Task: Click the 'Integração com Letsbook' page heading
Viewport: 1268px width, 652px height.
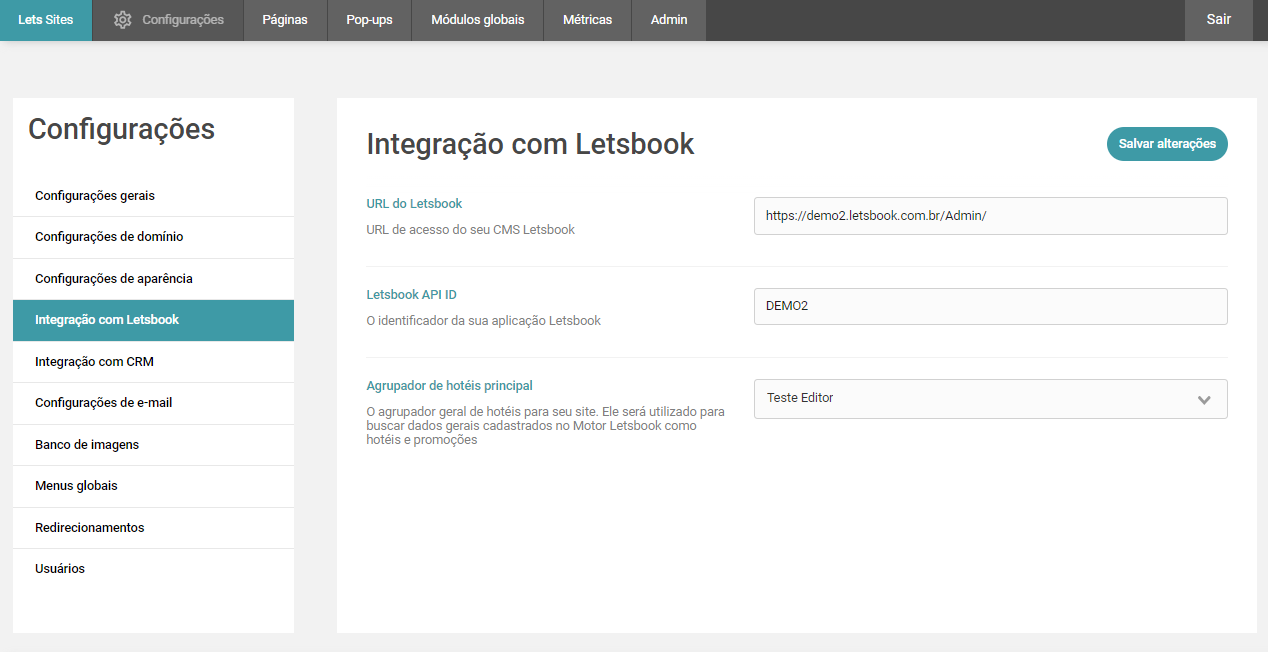Action: (x=530, y=144)
